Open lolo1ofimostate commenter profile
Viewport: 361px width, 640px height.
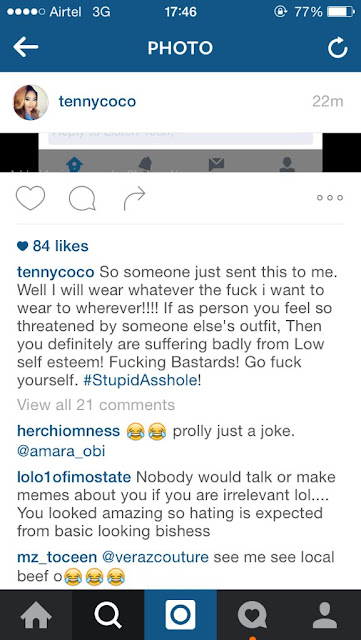tap(74, 477)
